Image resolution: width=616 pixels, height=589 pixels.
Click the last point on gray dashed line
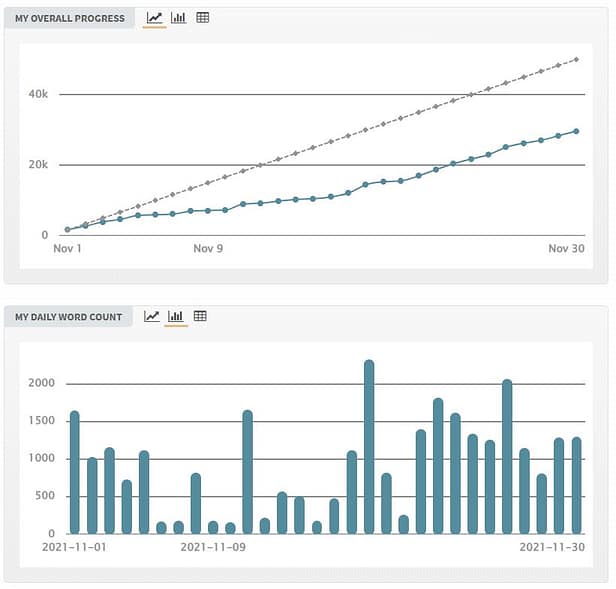tap(576, 60)
